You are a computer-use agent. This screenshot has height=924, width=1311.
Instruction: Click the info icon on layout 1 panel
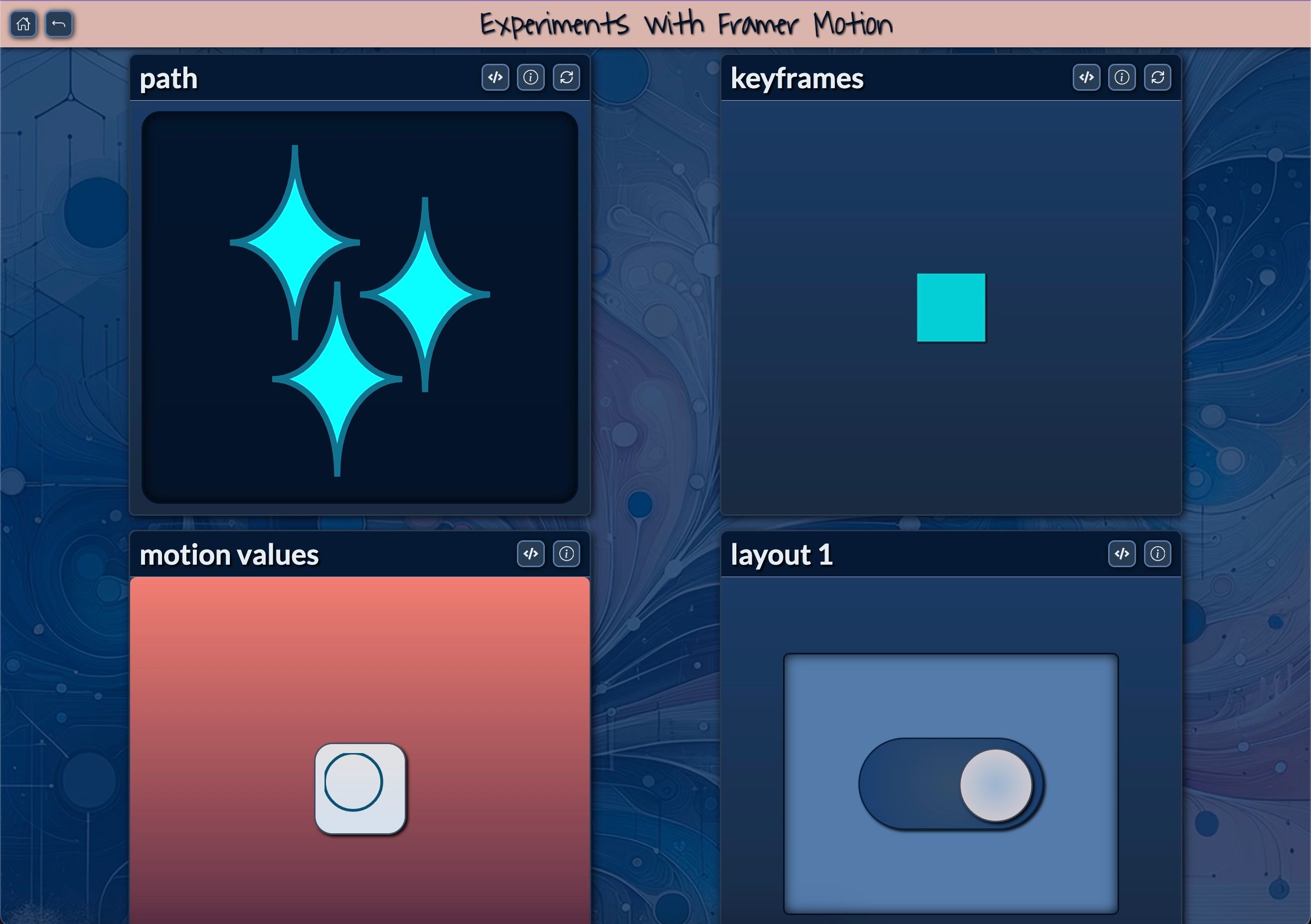click(1159, 555)
